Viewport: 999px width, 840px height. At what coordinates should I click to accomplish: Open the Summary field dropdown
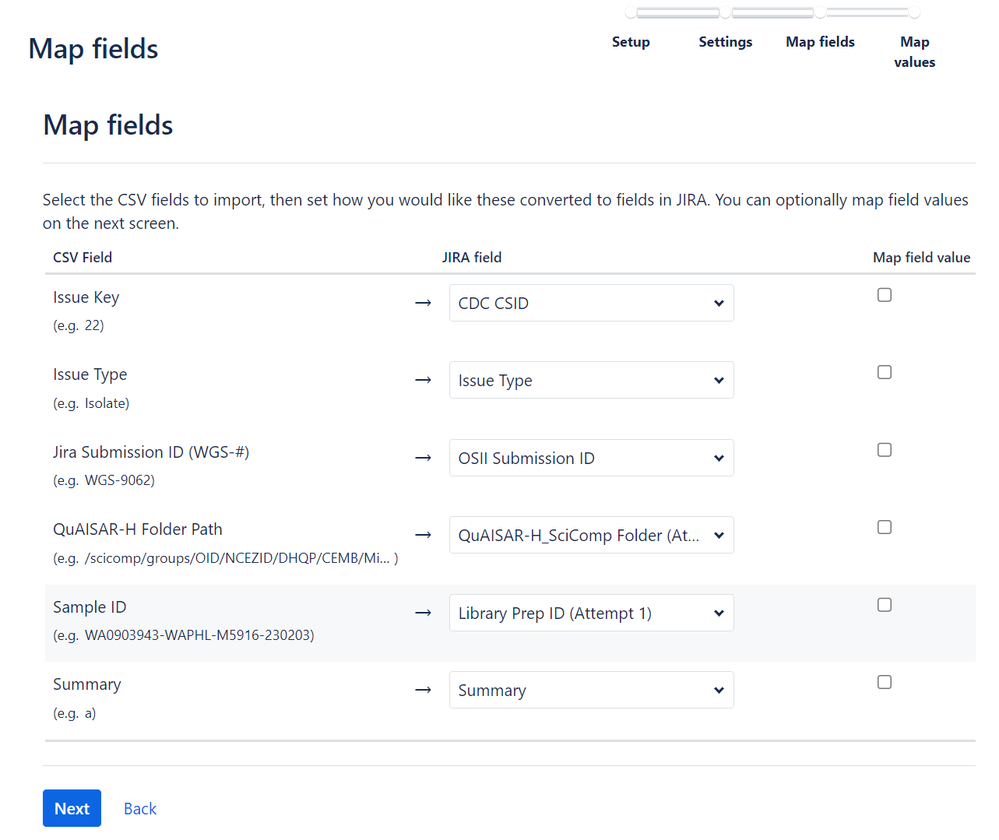coord(590,689)
